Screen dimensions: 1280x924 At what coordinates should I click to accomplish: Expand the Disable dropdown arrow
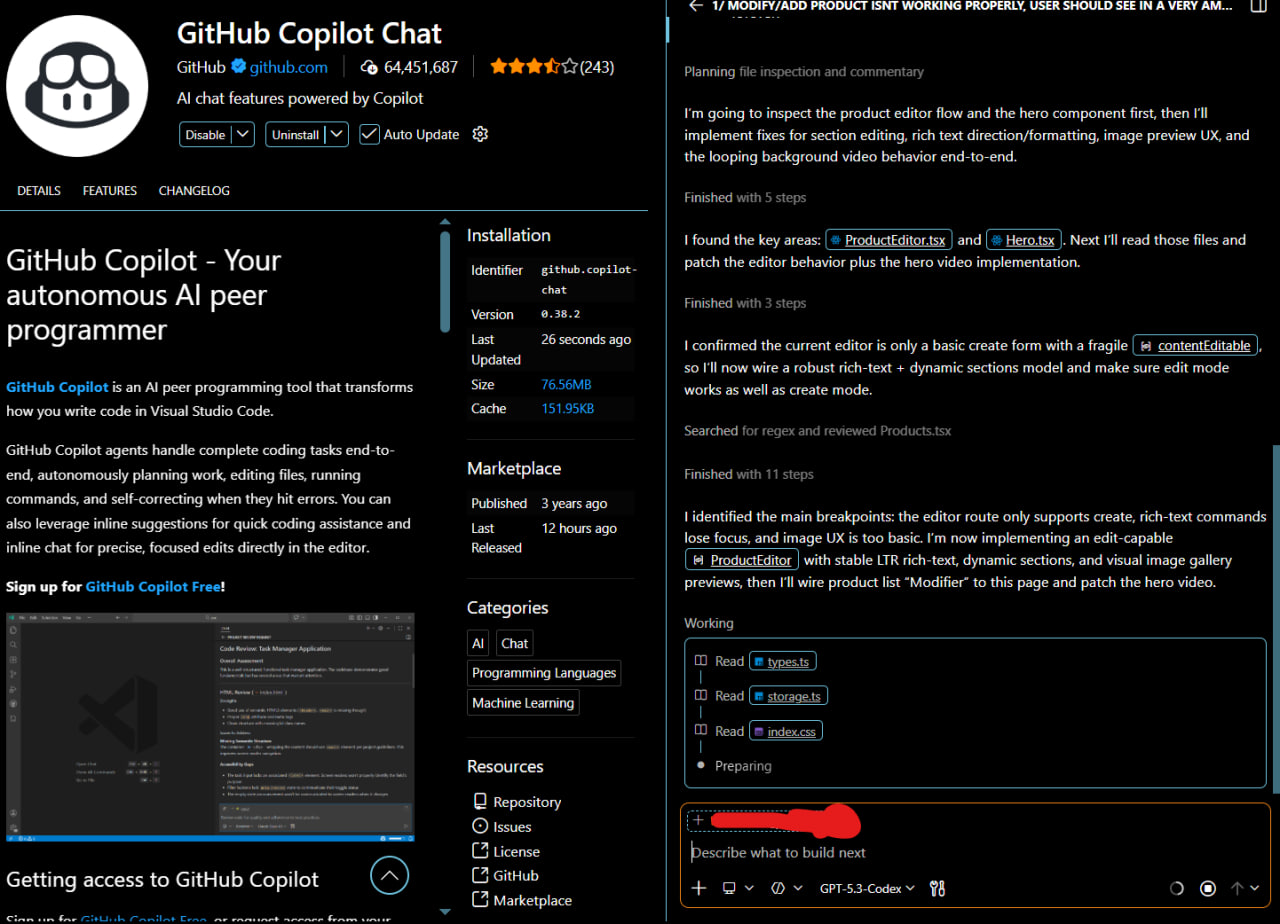[x=243, y=134]
